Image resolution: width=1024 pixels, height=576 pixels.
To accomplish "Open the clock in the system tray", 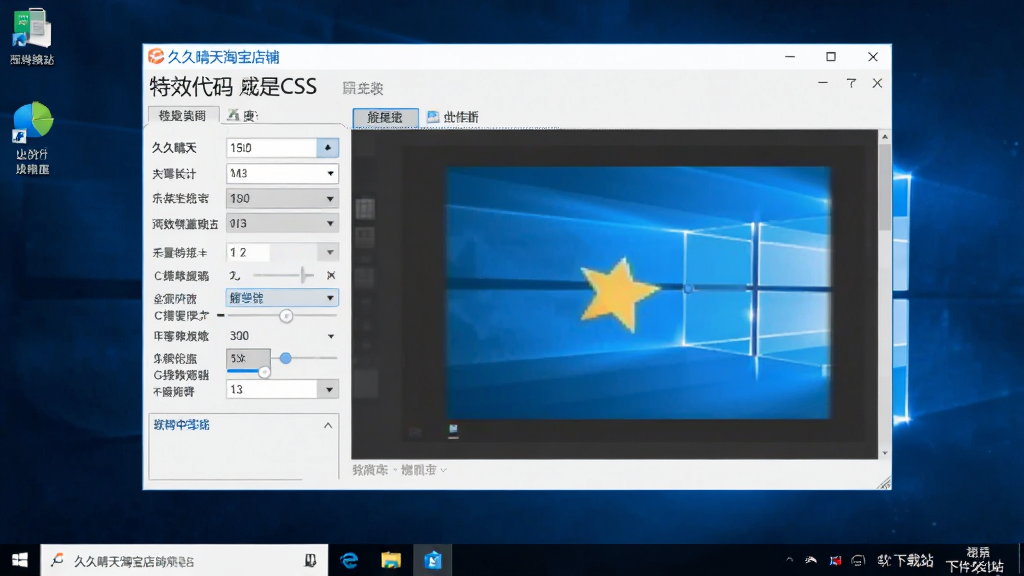I will point(976,560).
